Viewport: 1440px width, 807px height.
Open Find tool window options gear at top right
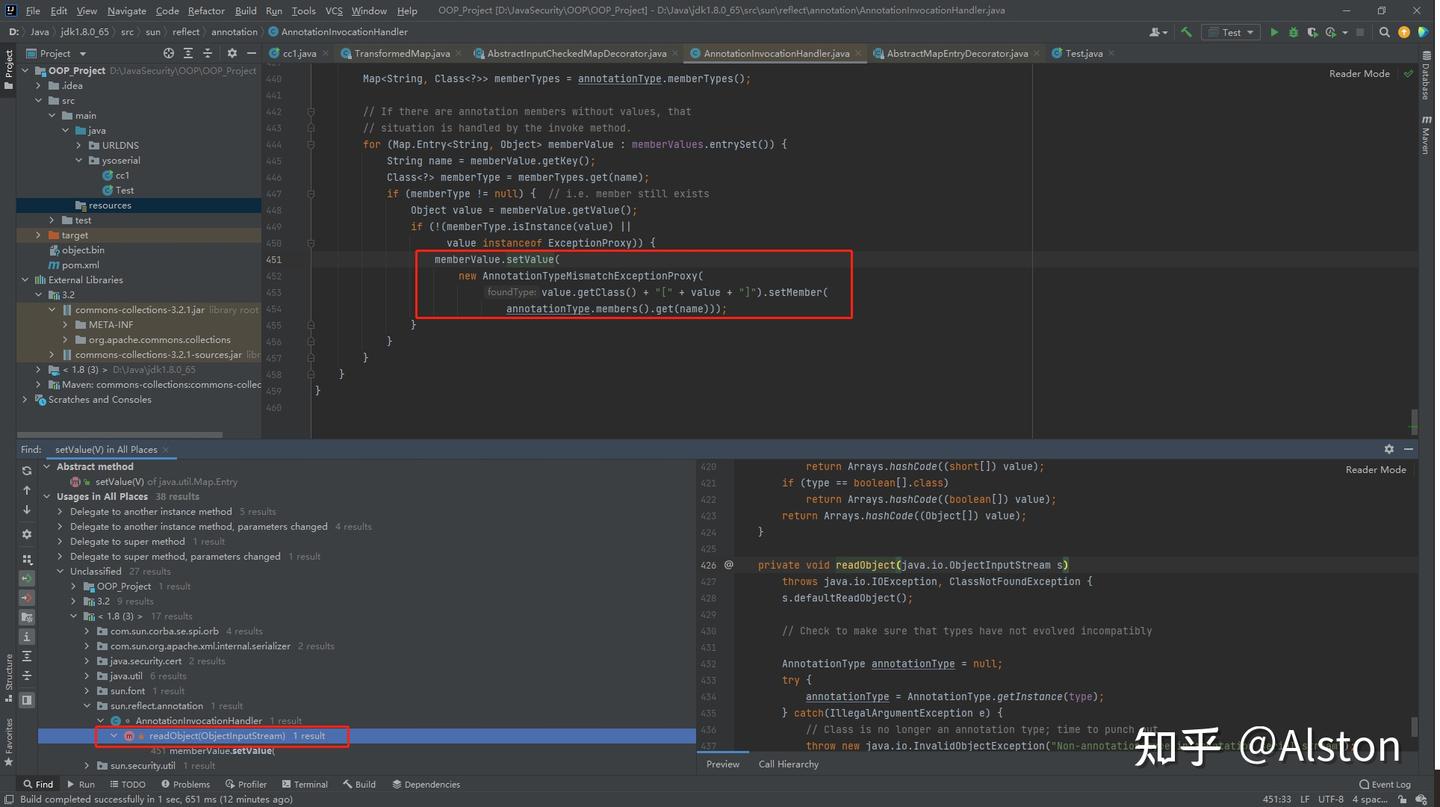(1388, 449)
